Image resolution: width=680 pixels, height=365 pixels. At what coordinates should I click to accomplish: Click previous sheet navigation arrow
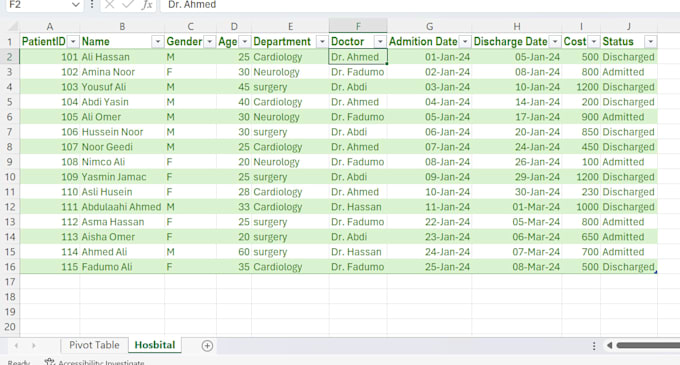(x=16, y=345)
